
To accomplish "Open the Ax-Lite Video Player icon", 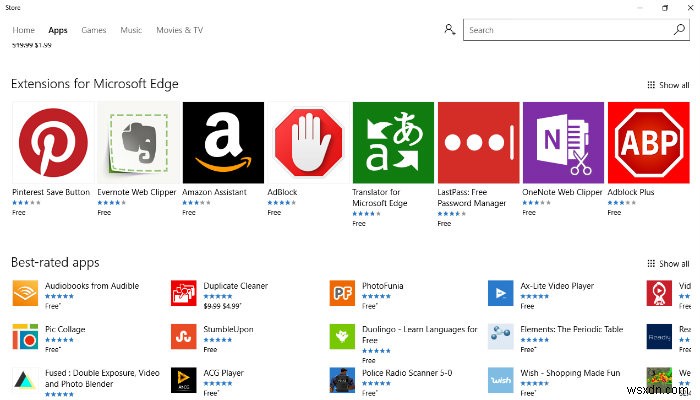I will (x=500, y=293).
